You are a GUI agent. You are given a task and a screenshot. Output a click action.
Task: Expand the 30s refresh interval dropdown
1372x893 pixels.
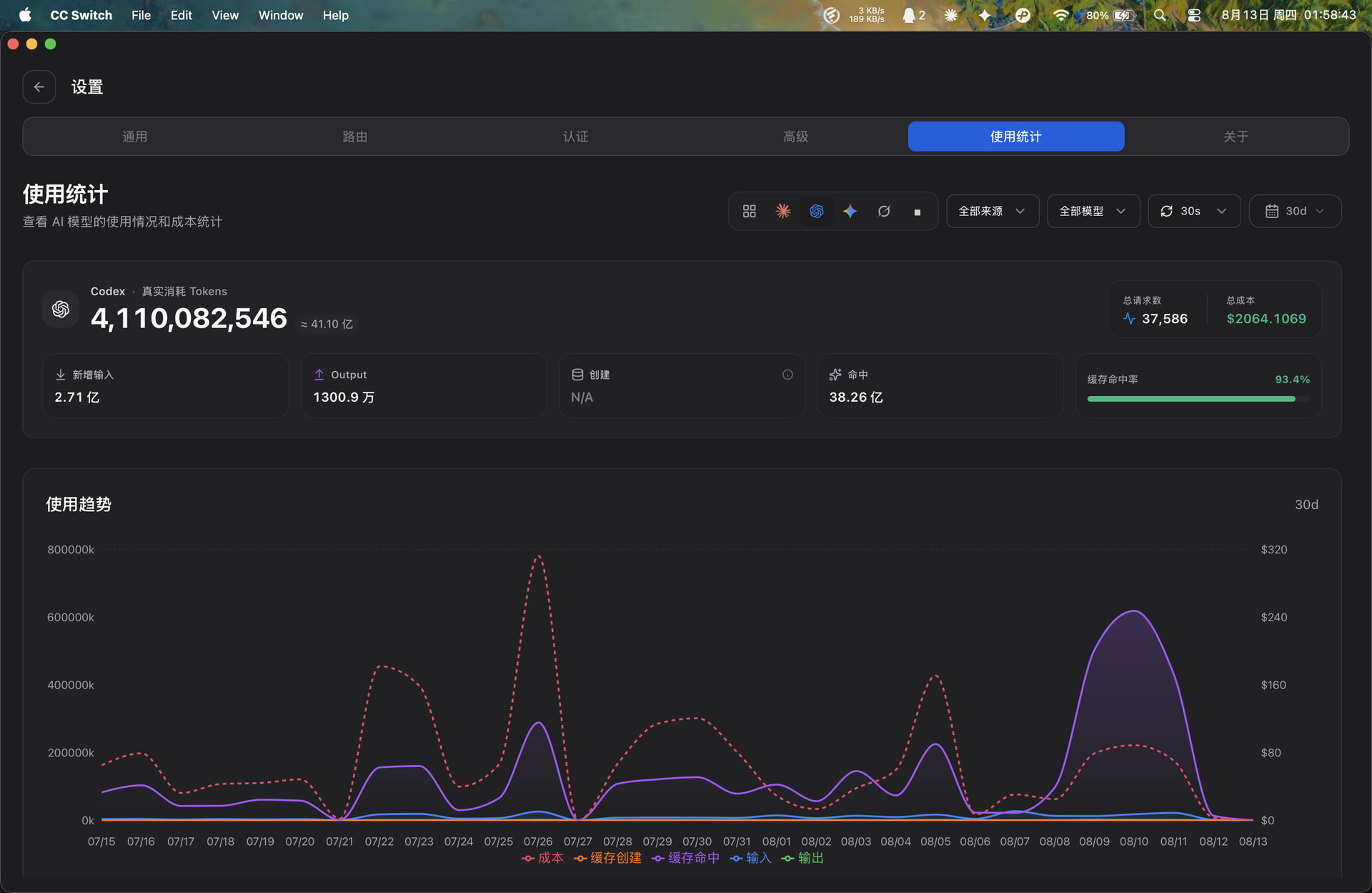click(1194, 211)
